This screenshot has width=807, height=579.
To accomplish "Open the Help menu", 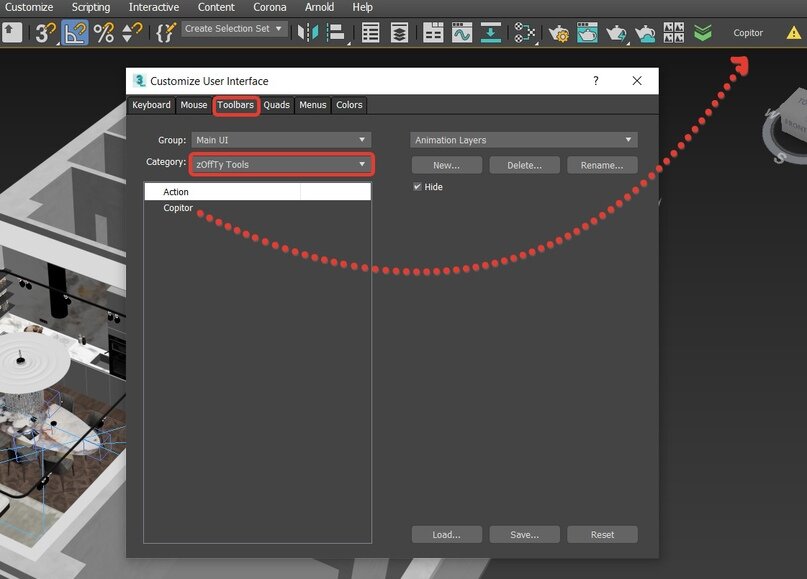I will click(362, 7).
